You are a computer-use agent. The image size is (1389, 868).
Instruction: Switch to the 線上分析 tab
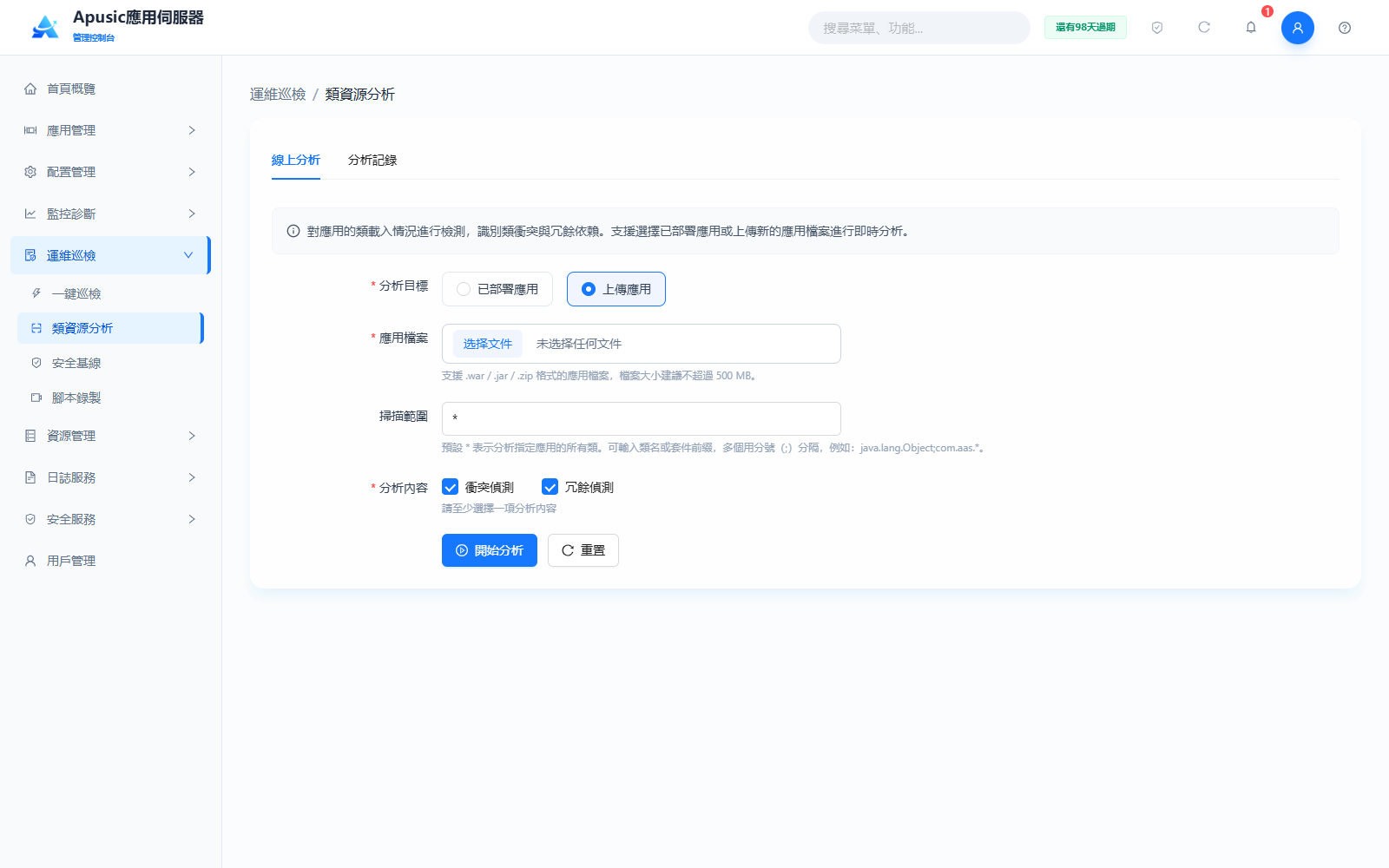(x=296, y=160)
